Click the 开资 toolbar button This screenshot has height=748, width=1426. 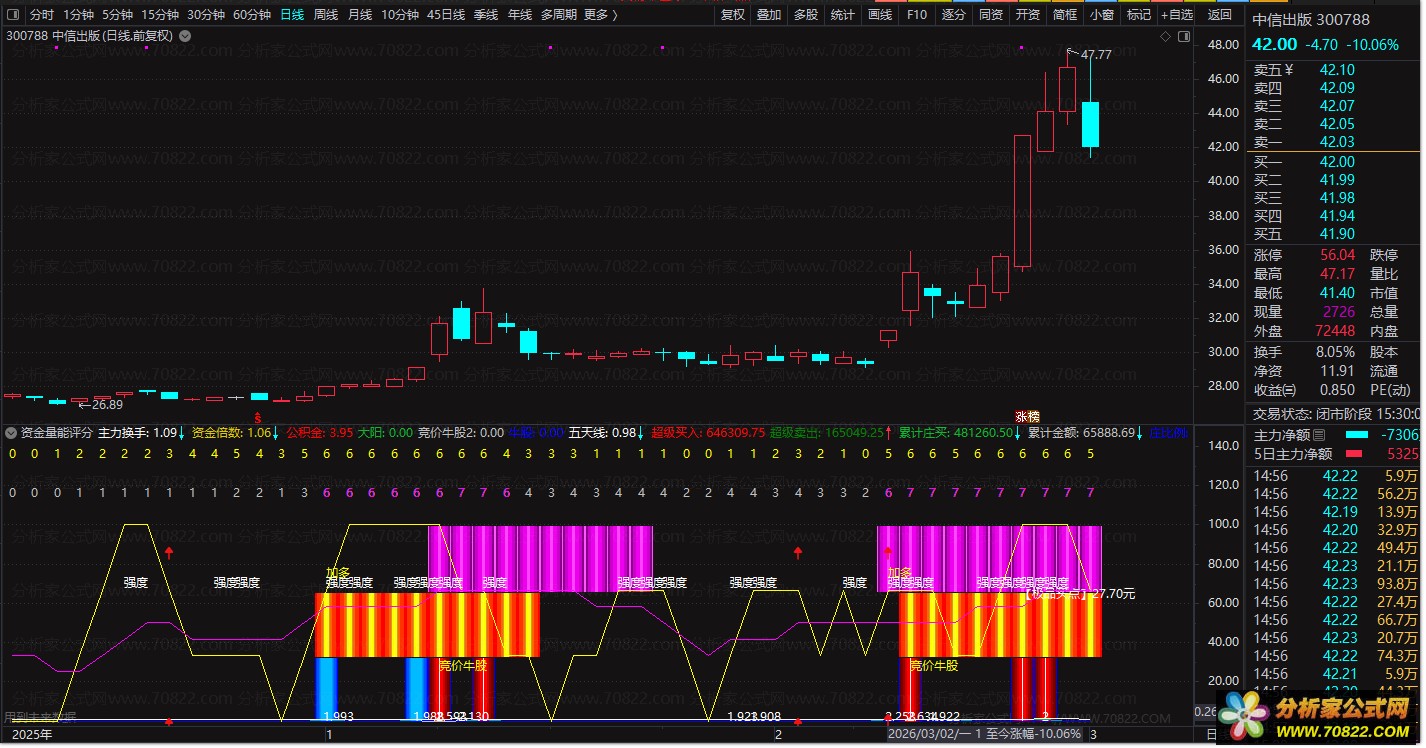click(x=1028, y=15)
